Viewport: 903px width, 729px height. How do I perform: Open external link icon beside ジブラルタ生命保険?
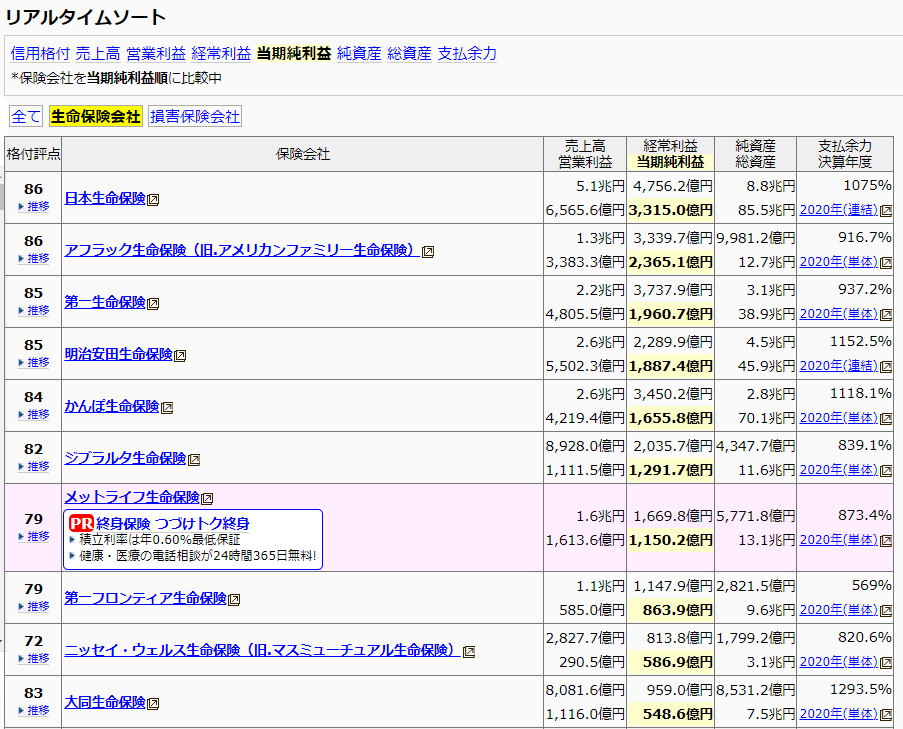tap(194, 460)
